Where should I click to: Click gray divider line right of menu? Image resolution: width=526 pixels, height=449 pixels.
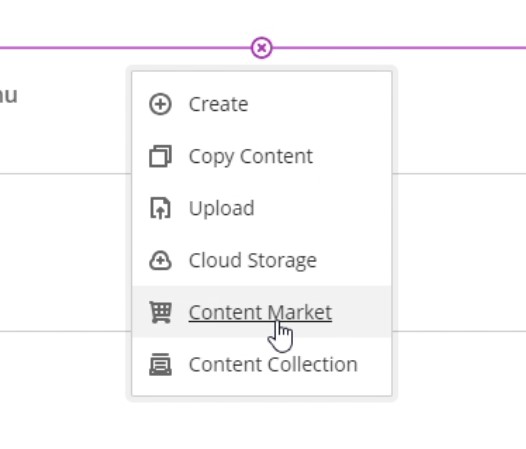point(459,174)
